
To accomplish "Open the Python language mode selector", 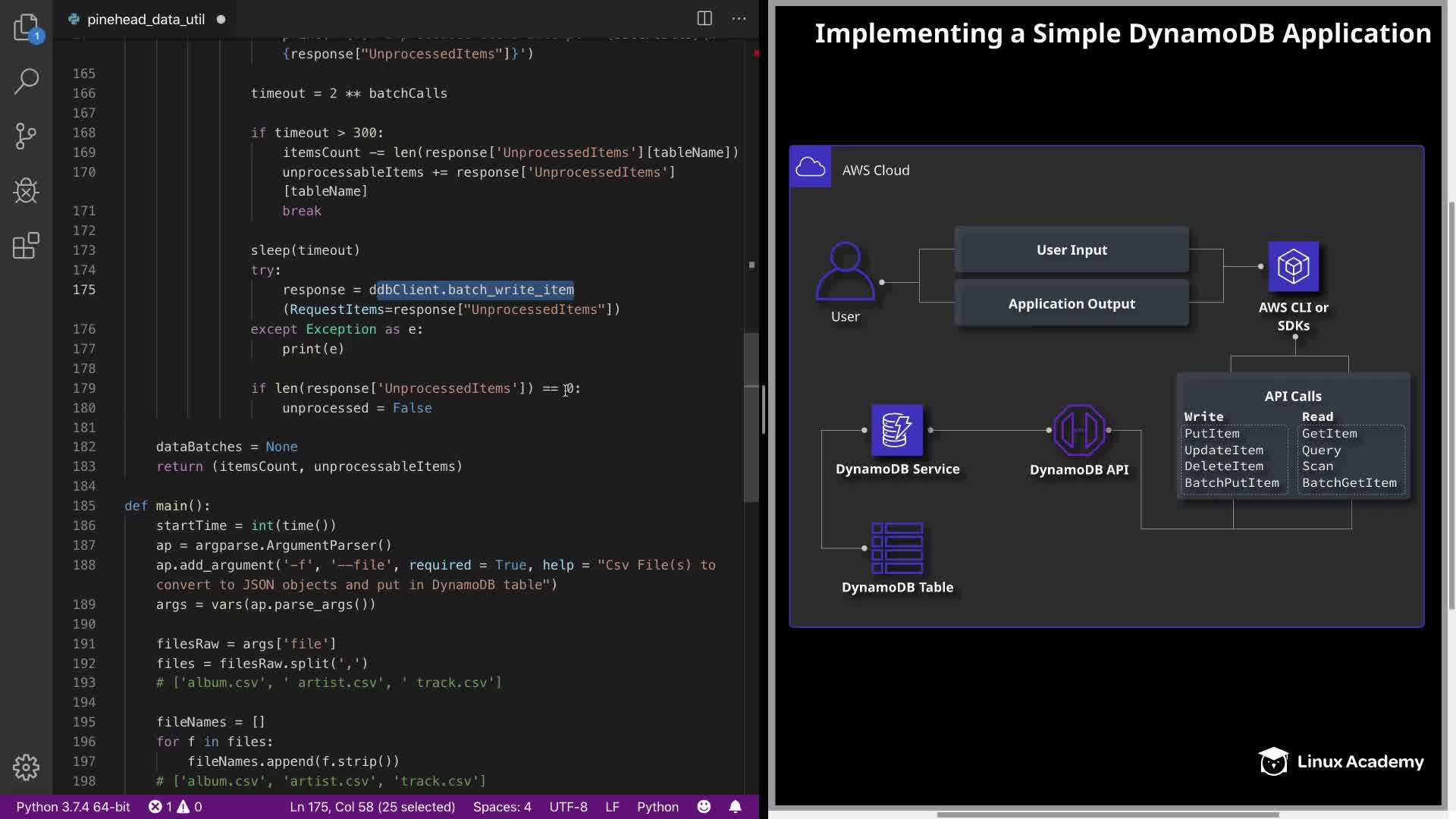I will click(657, 807).
